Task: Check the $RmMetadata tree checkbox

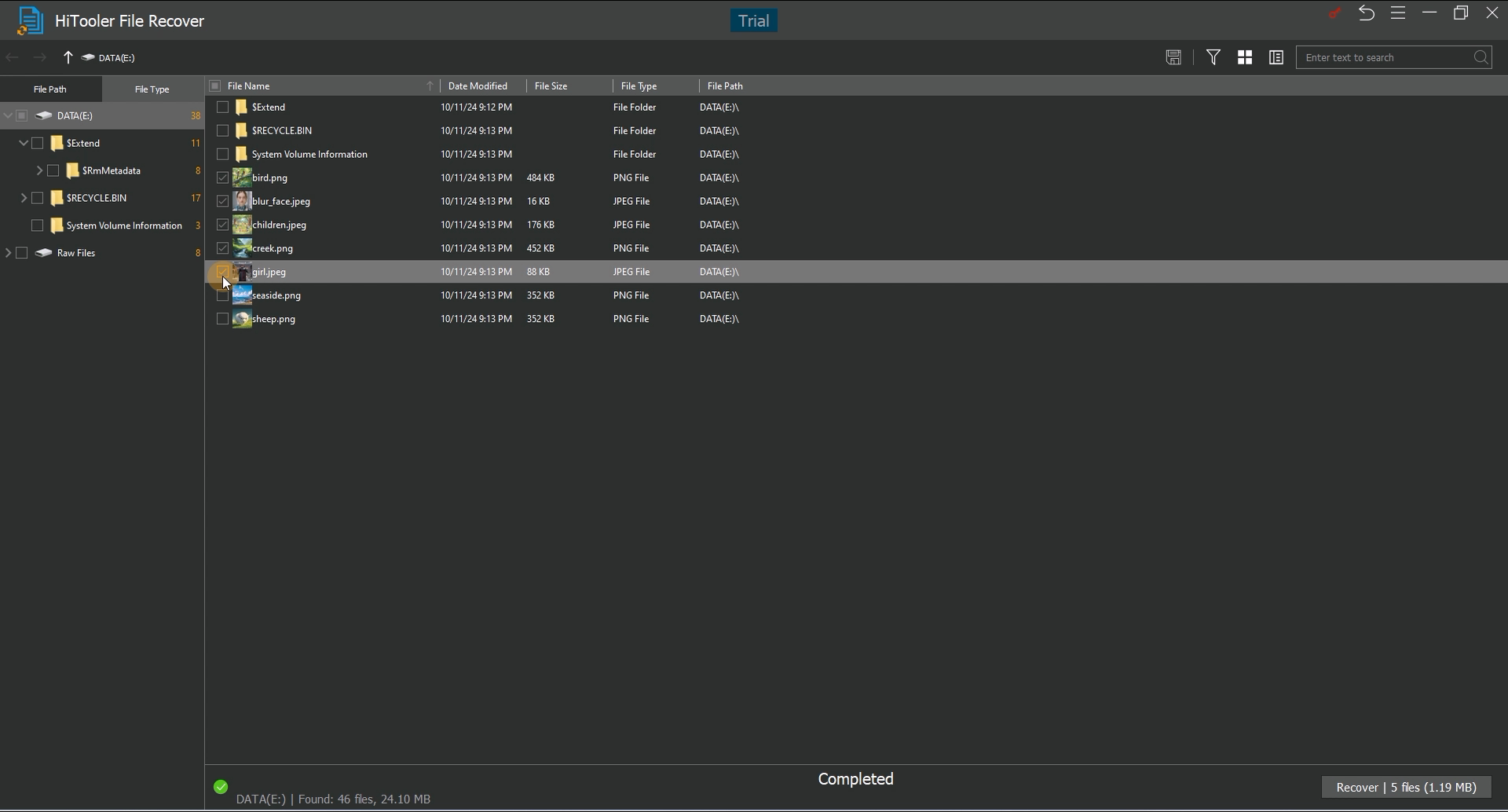Action: [x=53, y=170]
